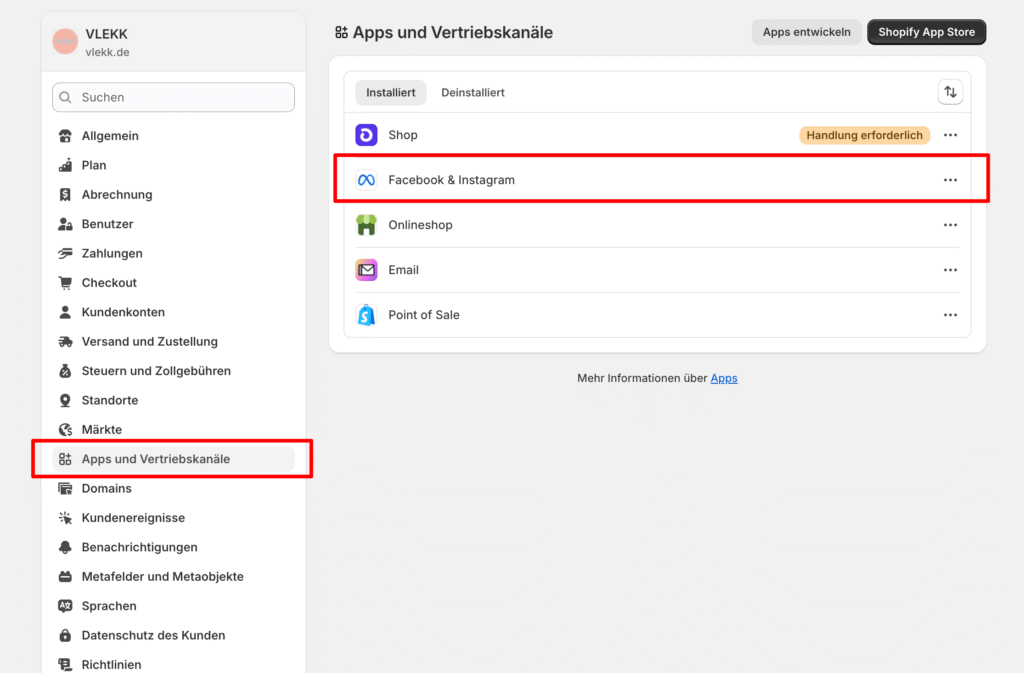The height and width of the screenshot is (673, 1024).
Task: Open the three-dot menu for Email
Action: (x=950, y=270)
